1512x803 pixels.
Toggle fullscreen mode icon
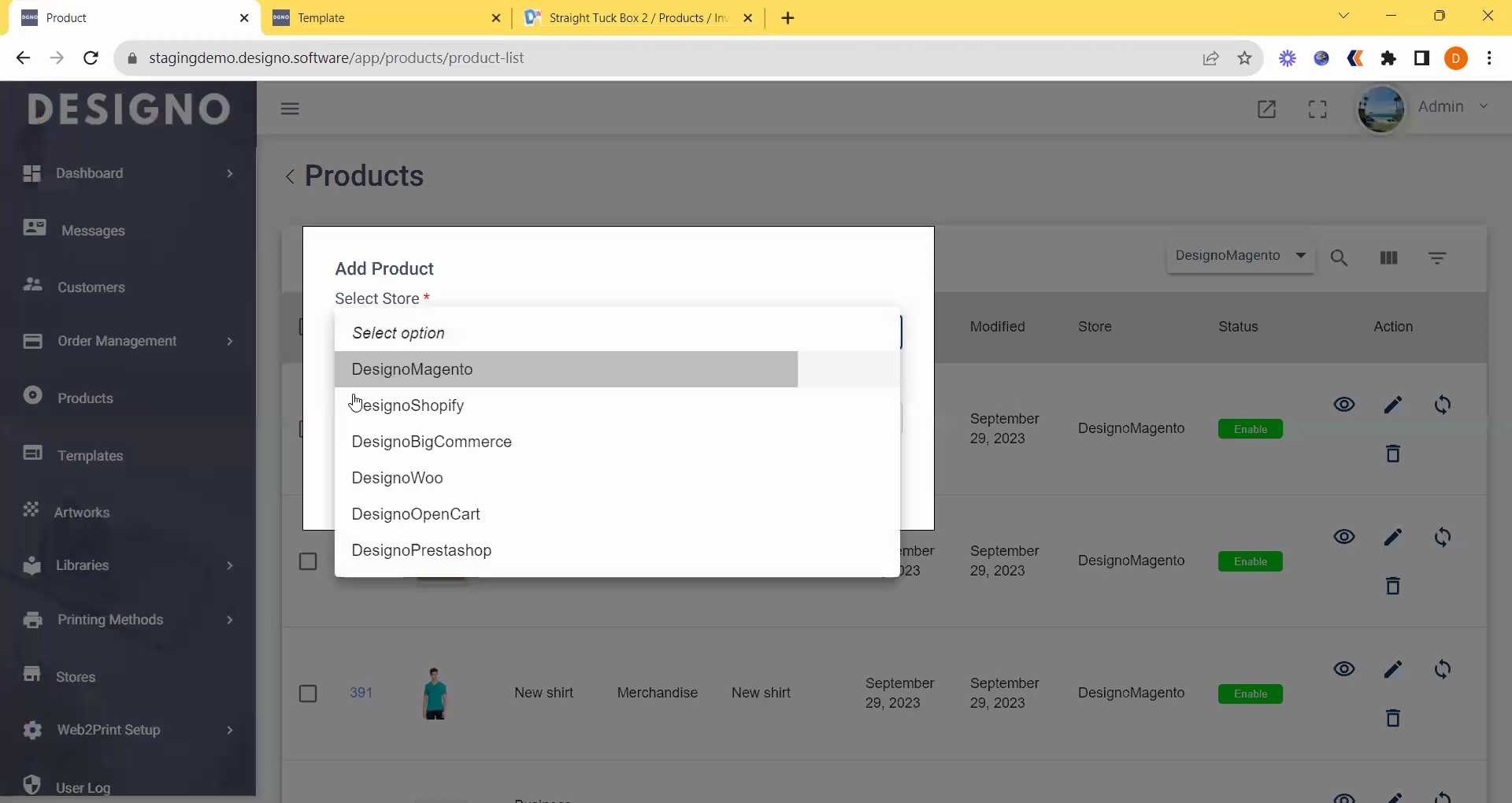click(x=1317, y=109)
